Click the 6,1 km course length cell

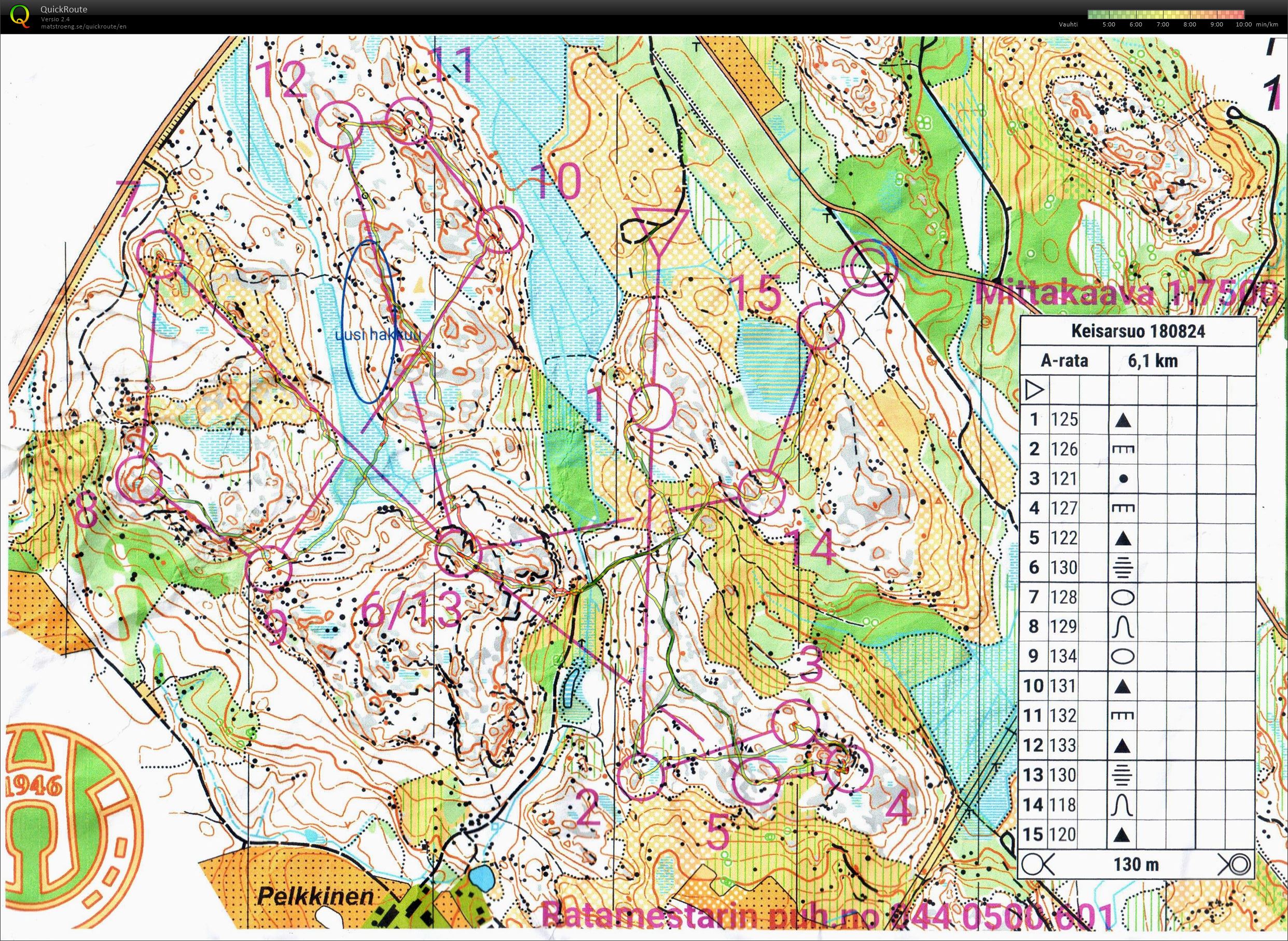pos(1153,361)
